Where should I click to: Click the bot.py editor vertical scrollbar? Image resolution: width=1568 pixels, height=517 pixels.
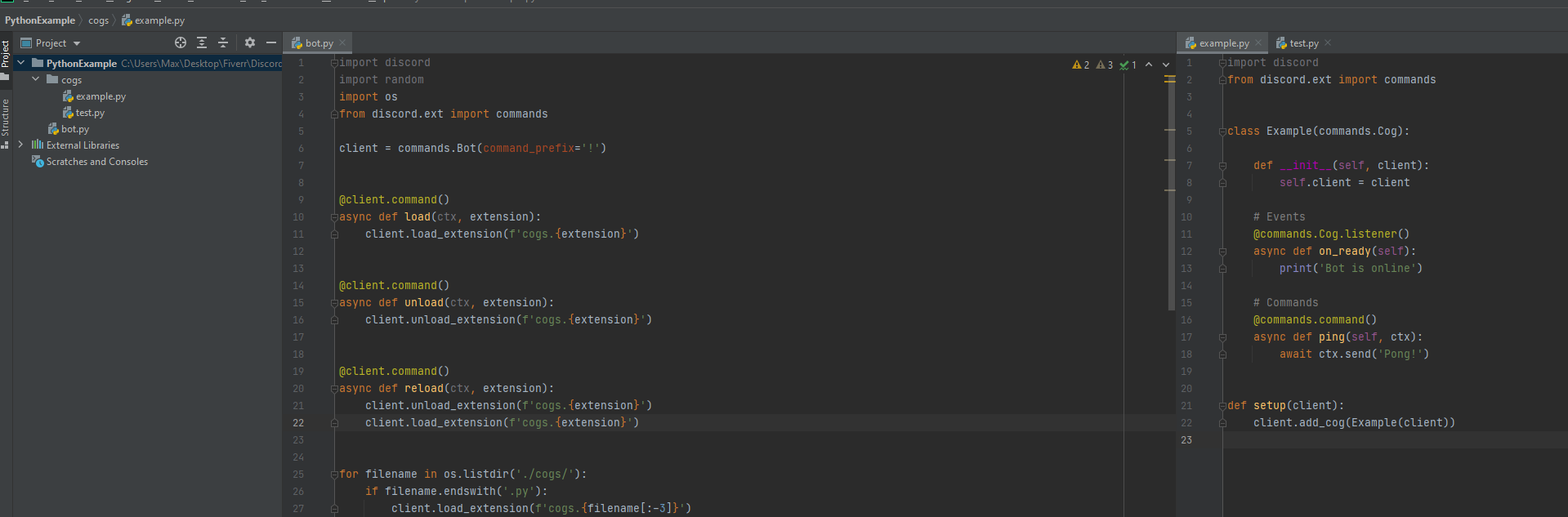coord(1171,188)
